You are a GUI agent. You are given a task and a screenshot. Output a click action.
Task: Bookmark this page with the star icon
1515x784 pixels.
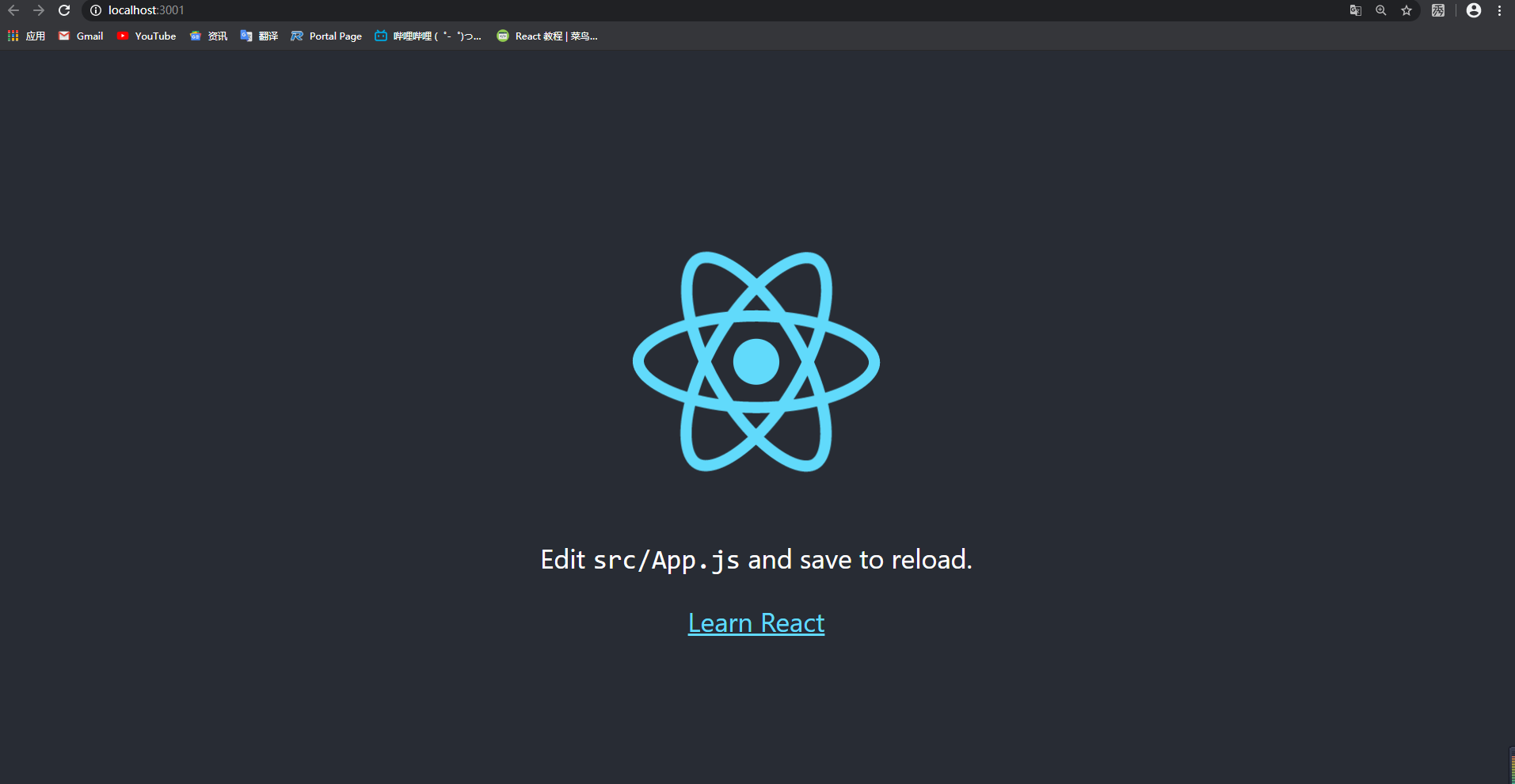tap(1407, 10)
